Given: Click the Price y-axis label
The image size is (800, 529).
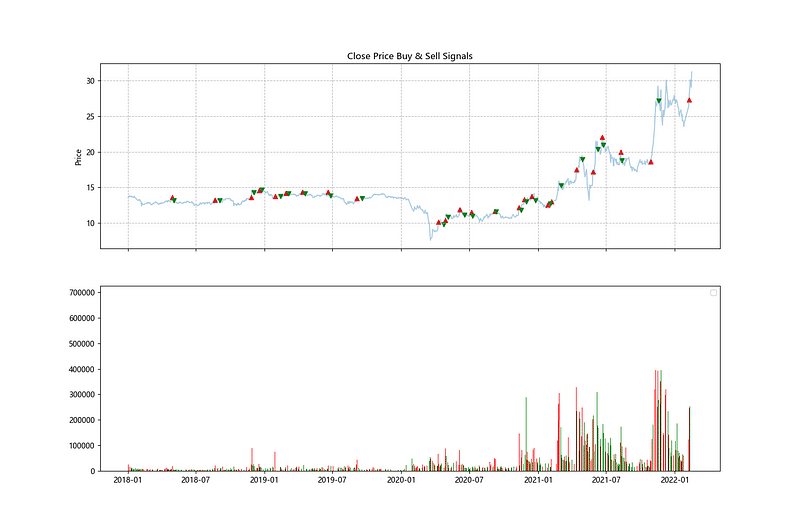Looking at the screenshot, I should tap(78, 157).
